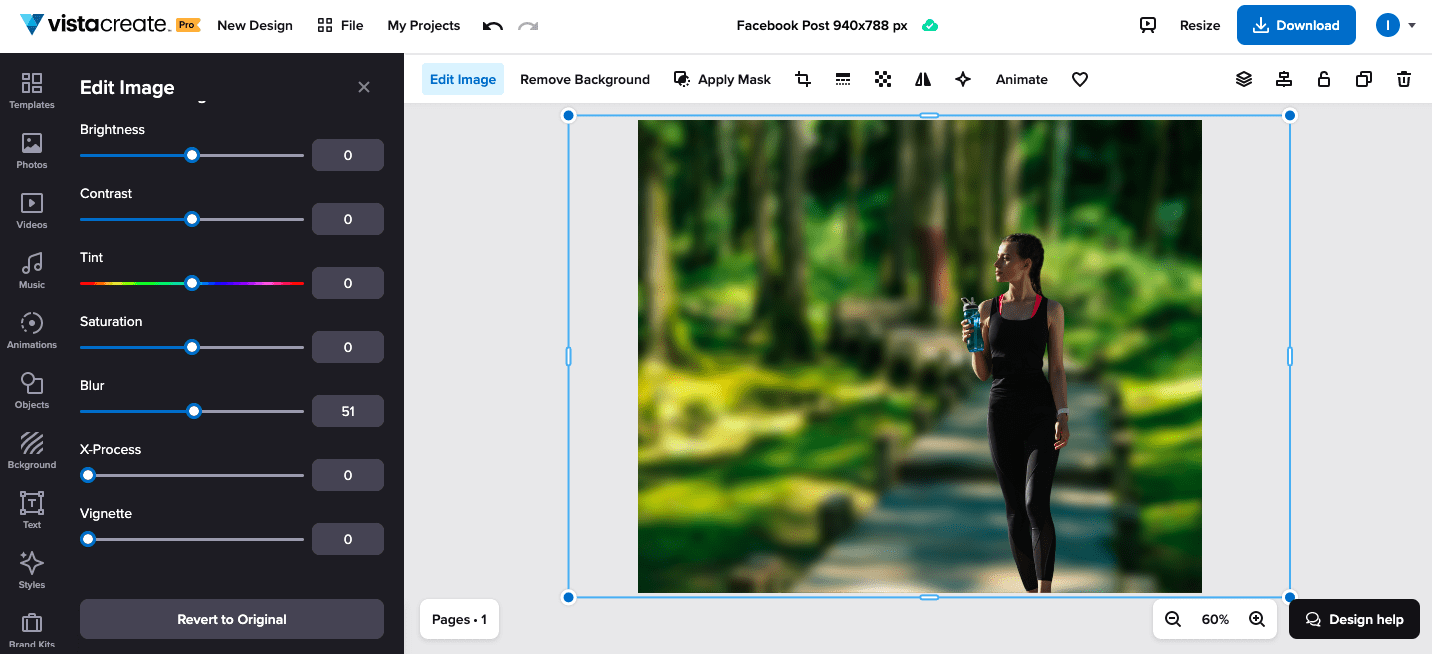The width and height of the screenshot is (1432, 654).
Task: Switch to the Remove Background tab
Action: tap(585, 79)
